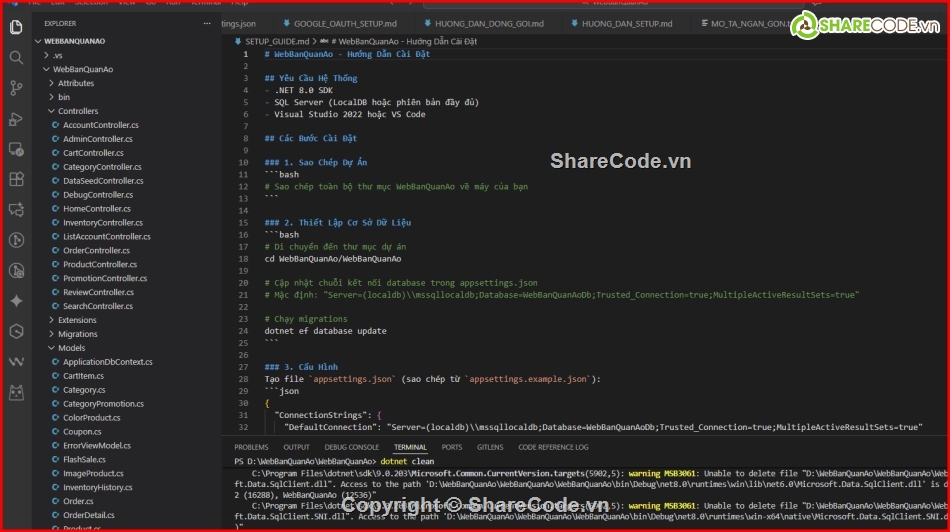Click the zigzag W icon in activity bar
The image size is (950, 532).
click(16, 362)
